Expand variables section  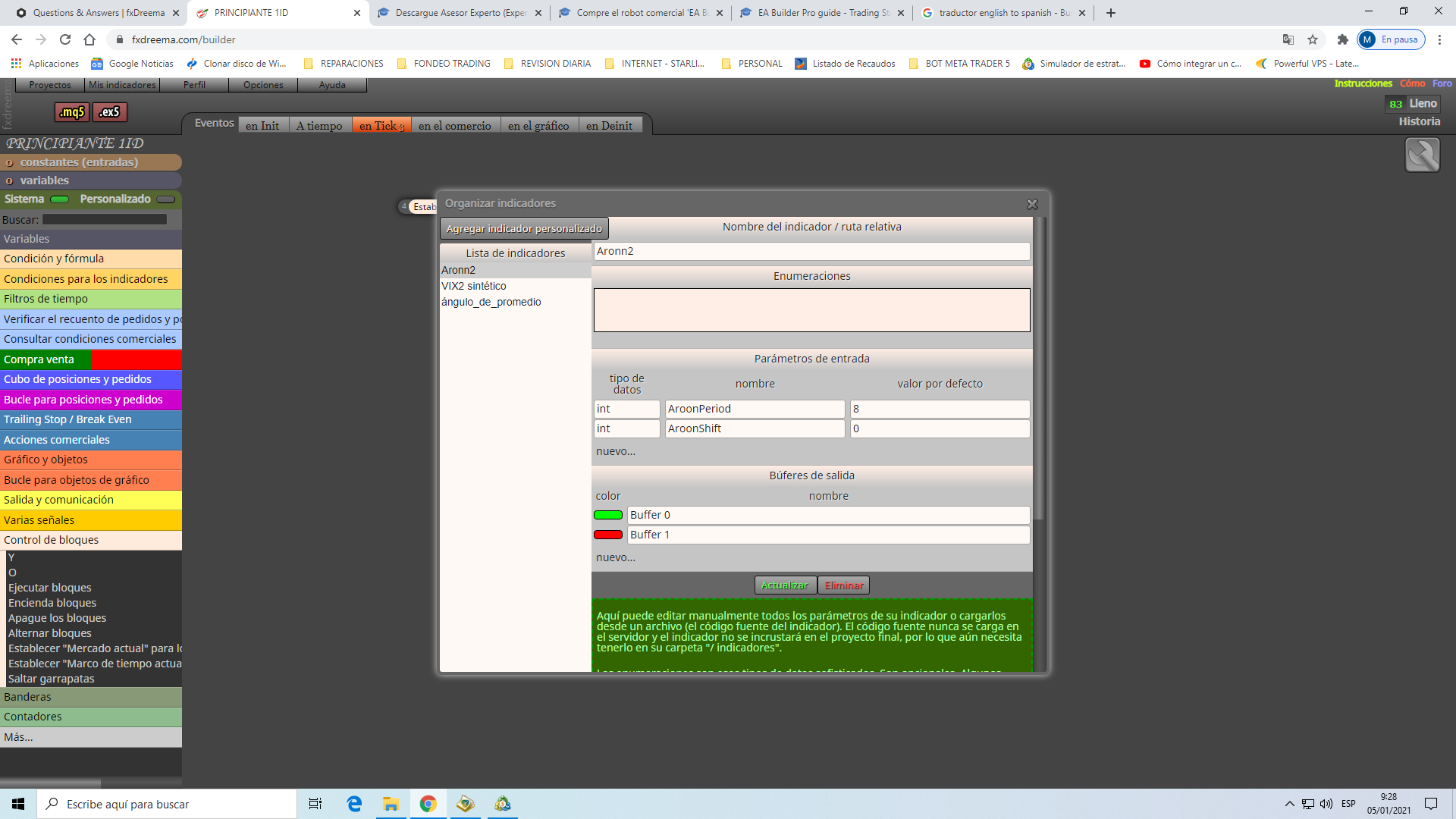[91, 180]
